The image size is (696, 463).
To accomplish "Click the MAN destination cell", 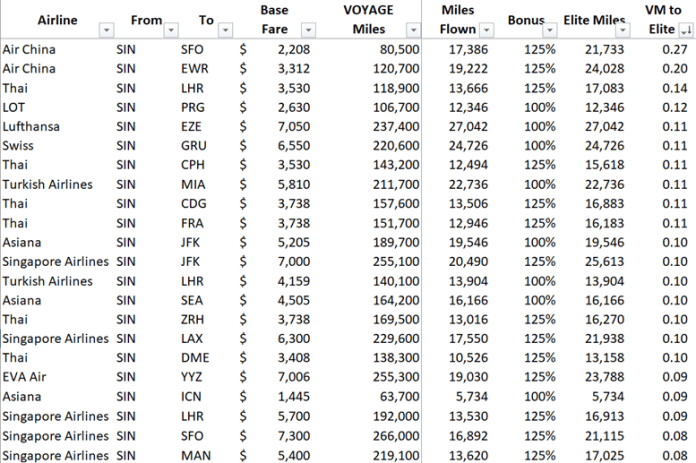I will pos(194,454).
